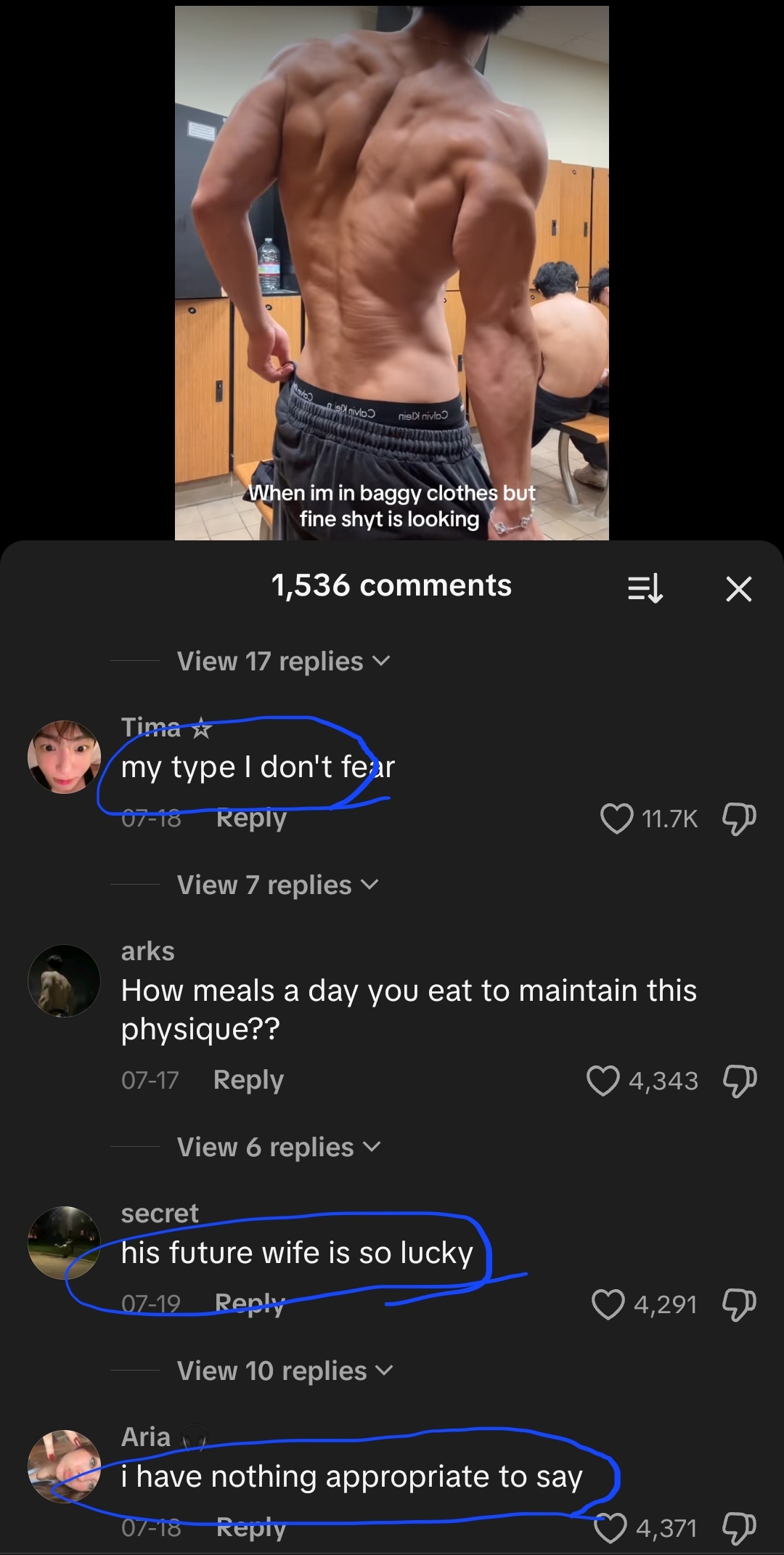This screenshot has height=1555, width=784.
Task: Tap heart on Aria's comment
Action: click(610, 1527)
